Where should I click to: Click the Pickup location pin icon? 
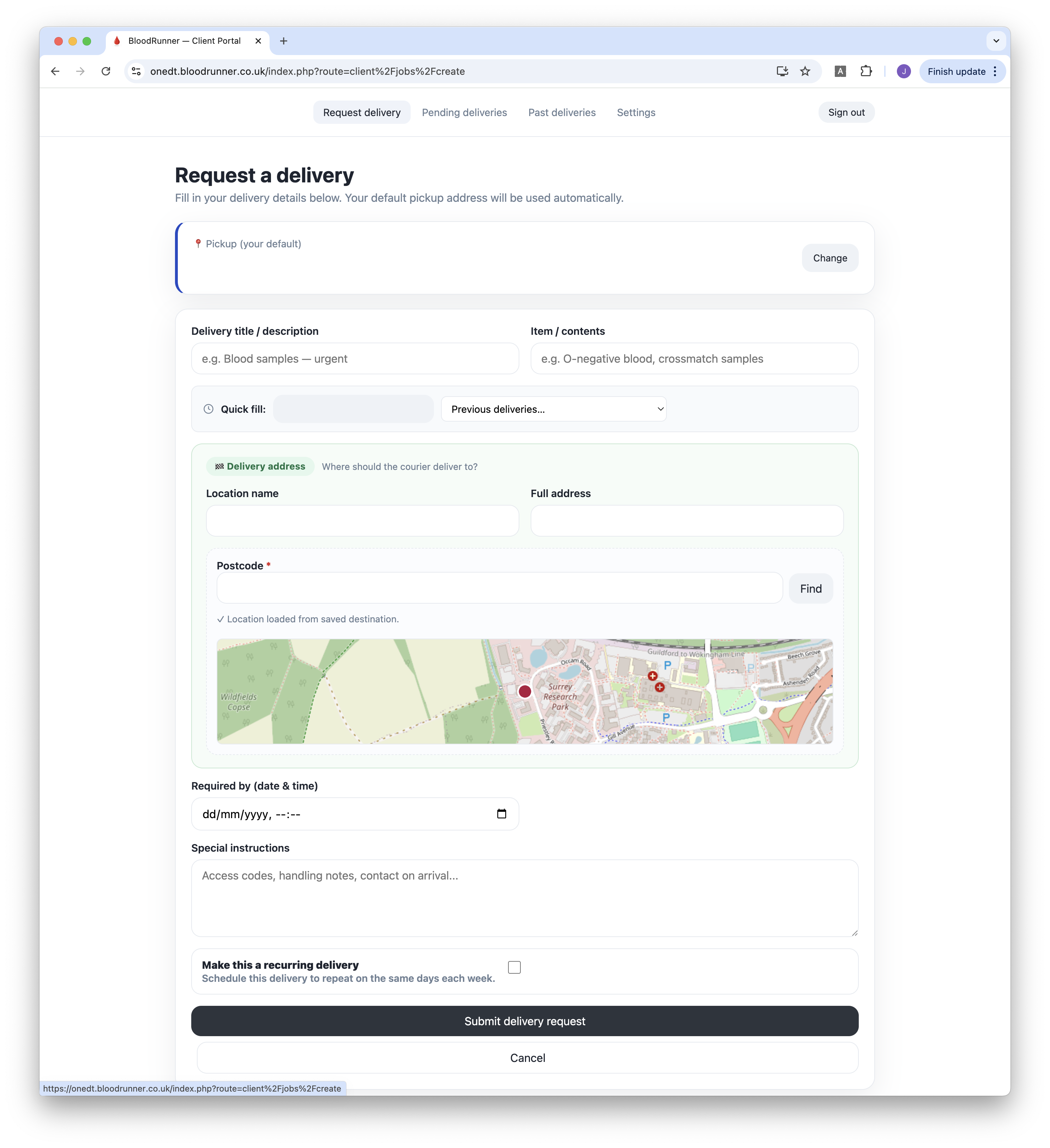198,244
